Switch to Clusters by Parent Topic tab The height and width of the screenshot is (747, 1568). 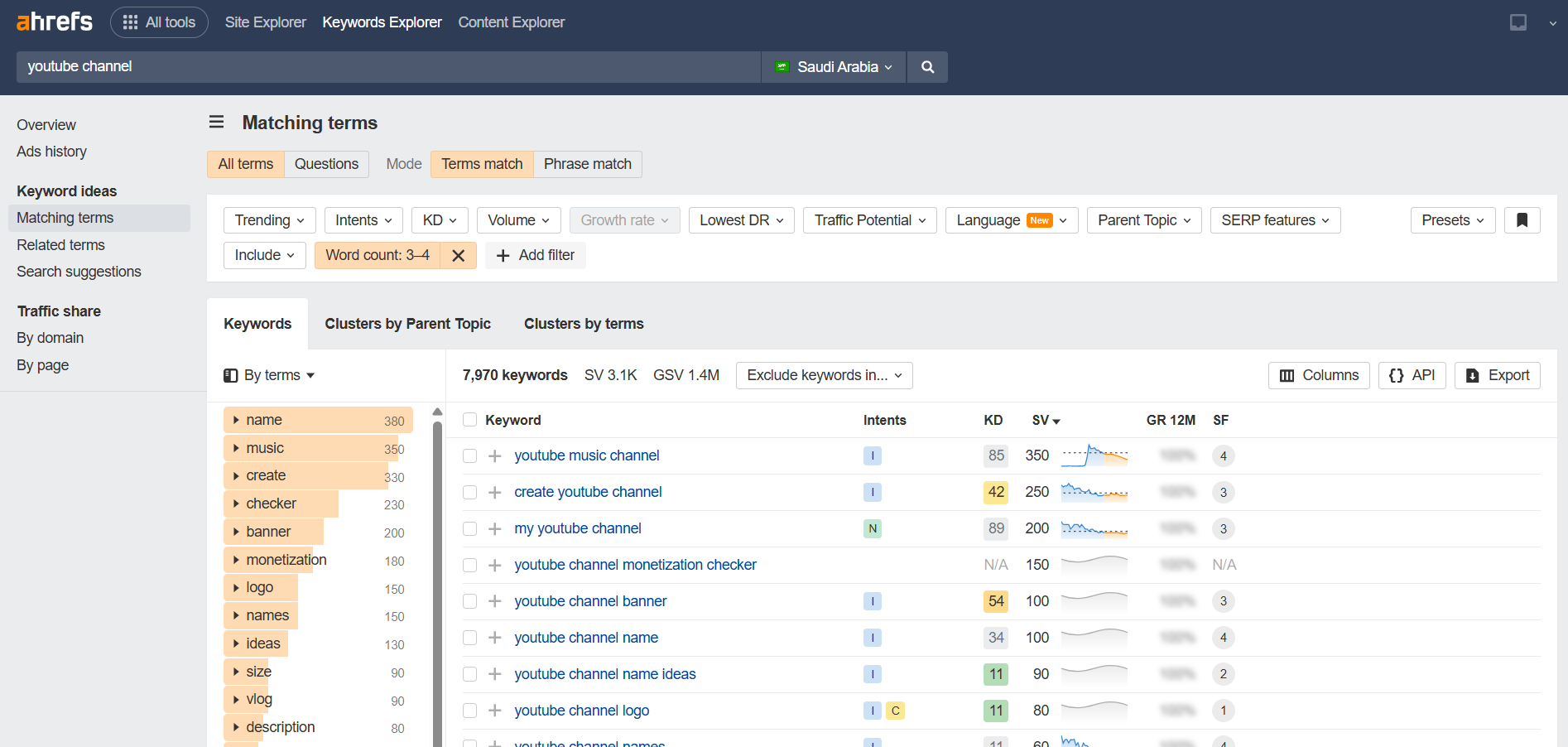point(407,324)
